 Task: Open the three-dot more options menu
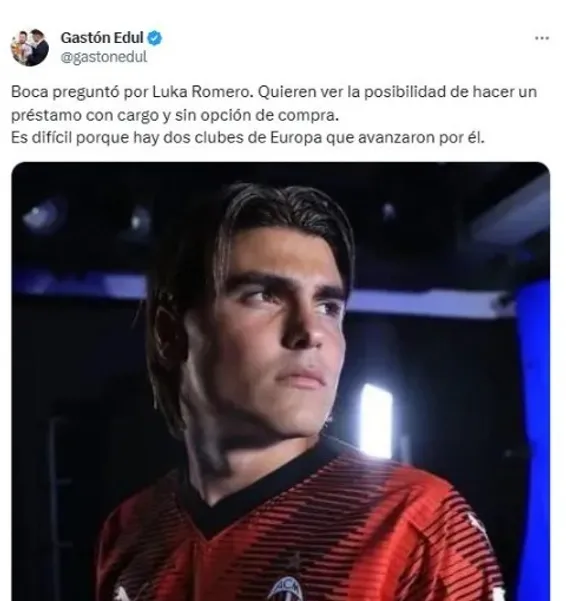(542, 38)
